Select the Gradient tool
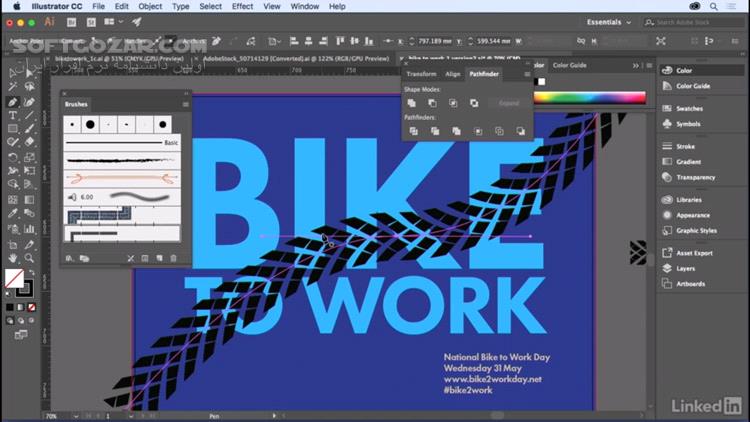Image resolution: width=750 pixels, height=422 pixels. coord(29,200)
